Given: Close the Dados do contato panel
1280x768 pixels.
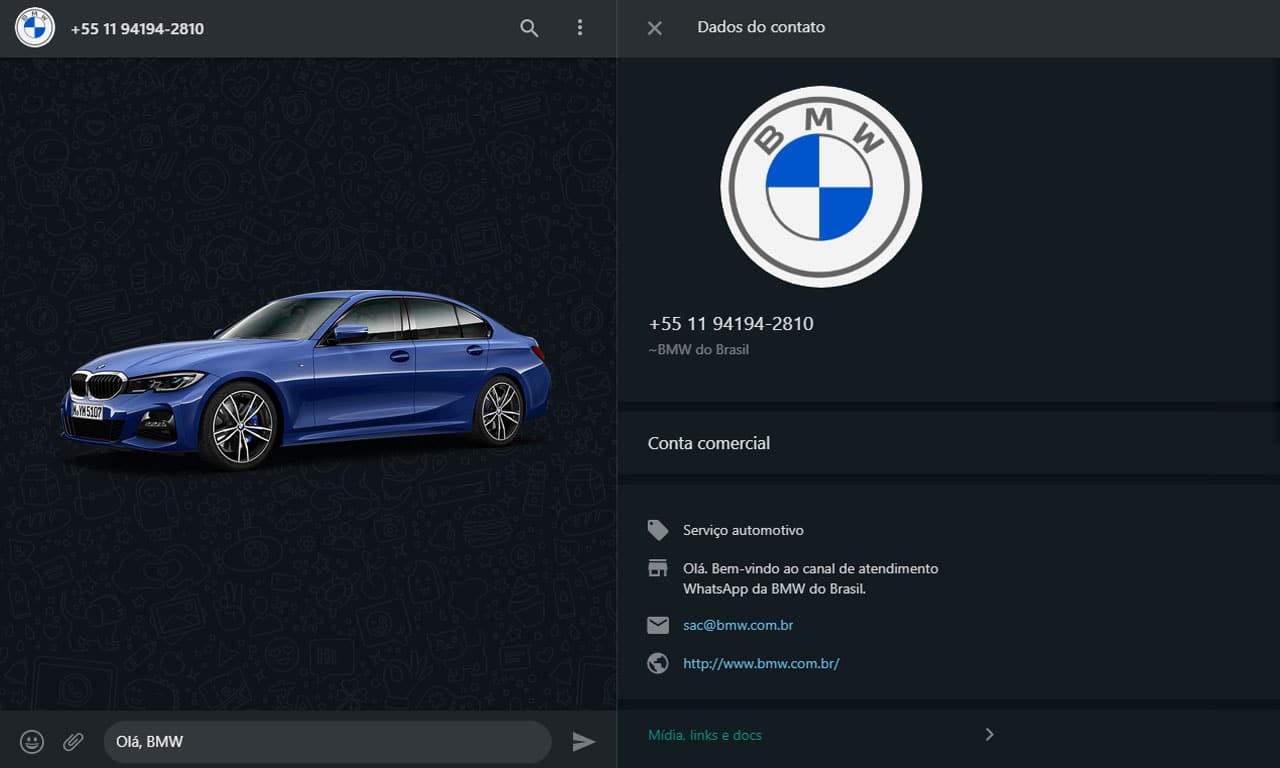Looking at the screenshot, I should (x=655, y=28).
